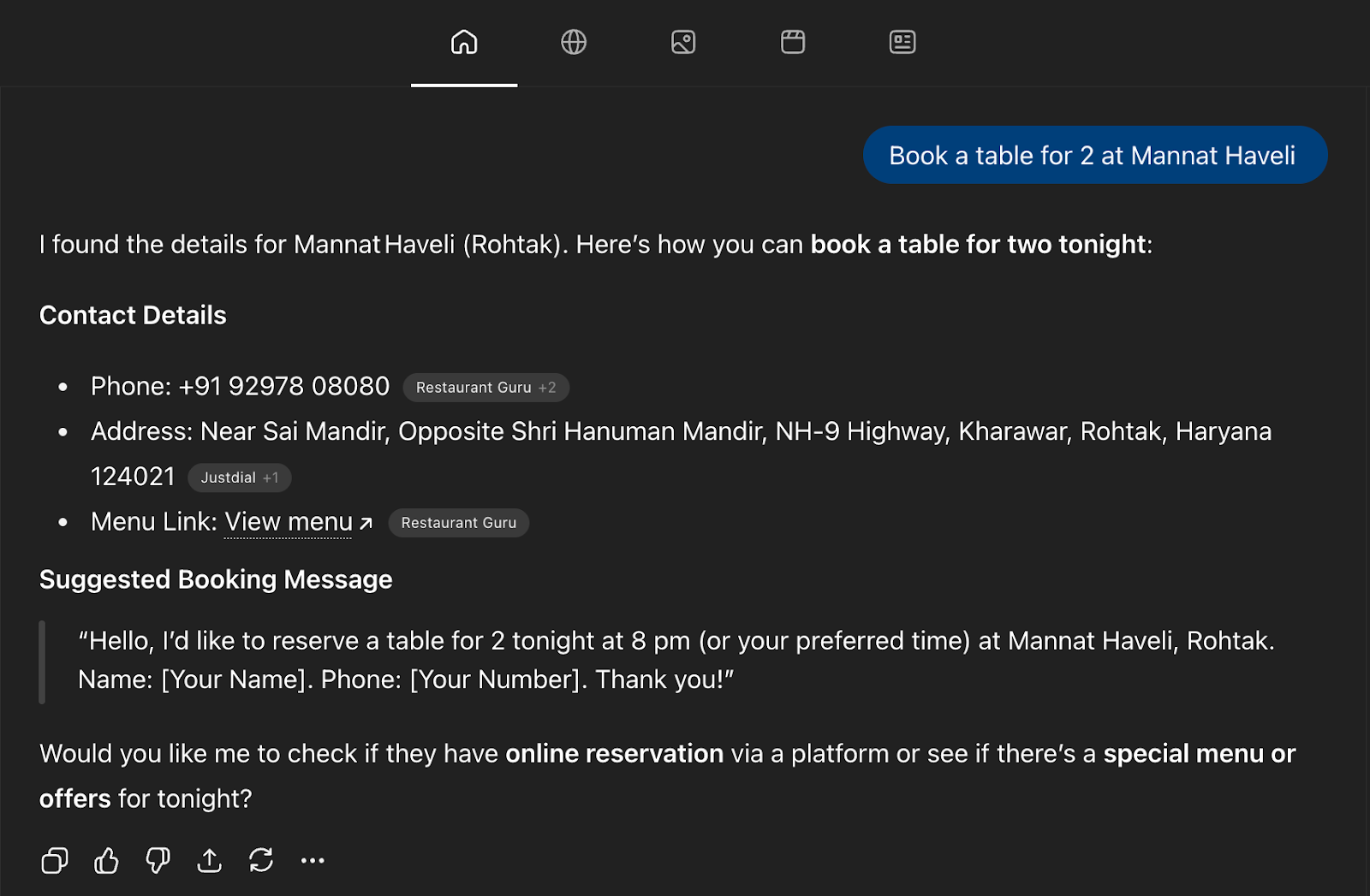Open the Home tab icon
The width and height of the screenshot is (1370, 896).
click(464, 42)
